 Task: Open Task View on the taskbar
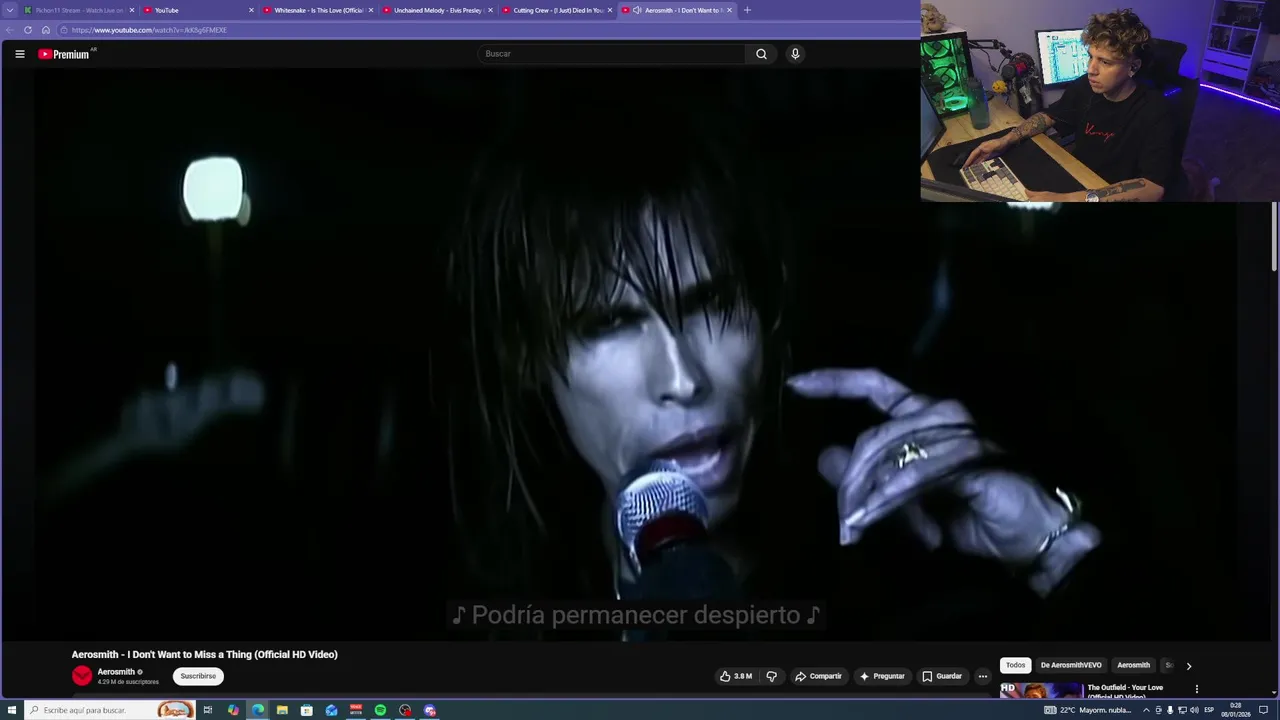(208, 710)
